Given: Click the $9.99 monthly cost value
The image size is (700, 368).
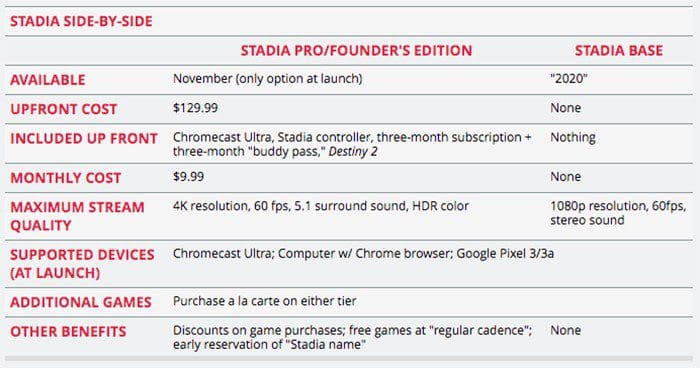Looking at the screenshot, I should 188,176.
